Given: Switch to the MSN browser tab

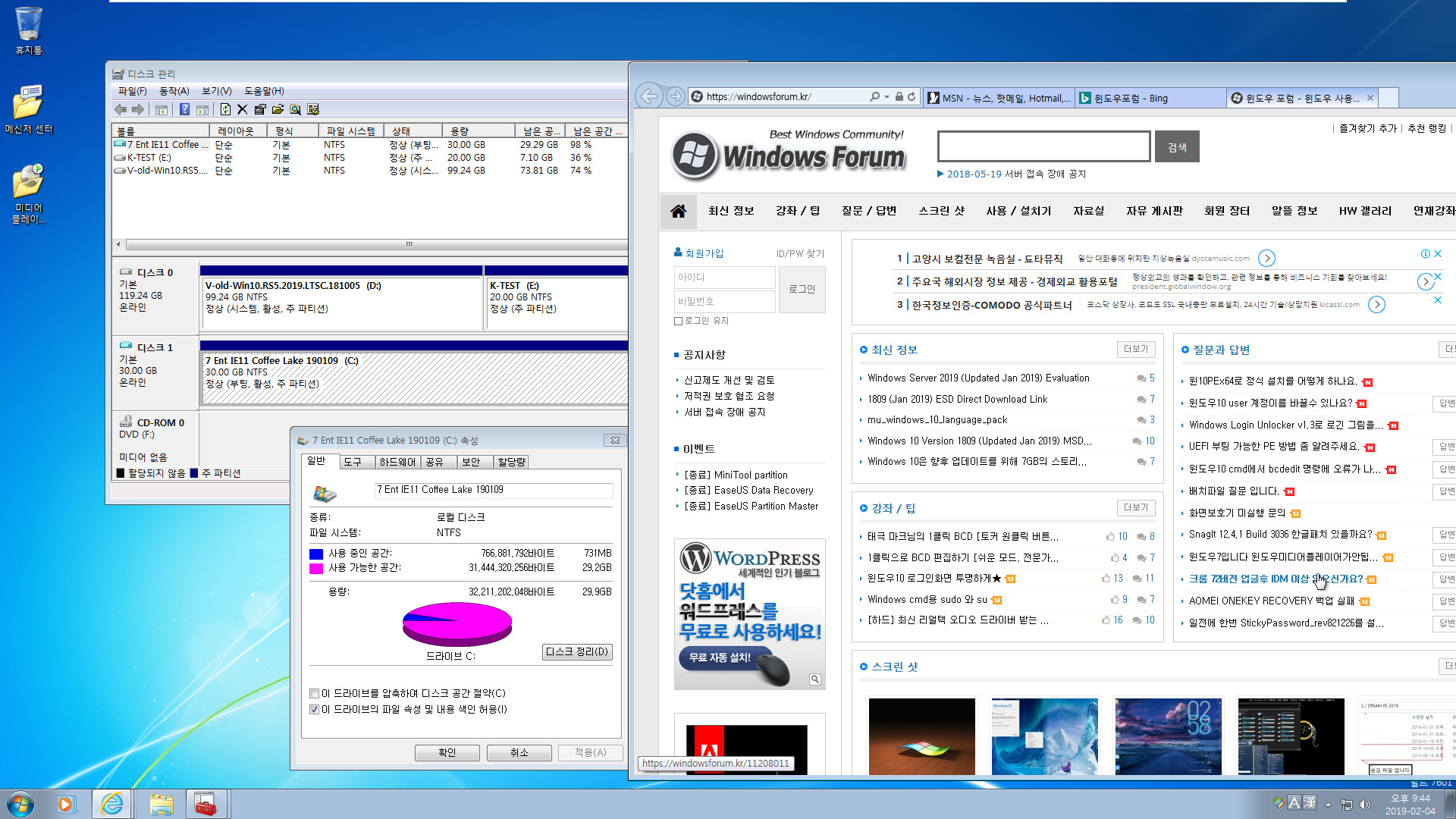Looking at the screenshot, I should (999, 98).
